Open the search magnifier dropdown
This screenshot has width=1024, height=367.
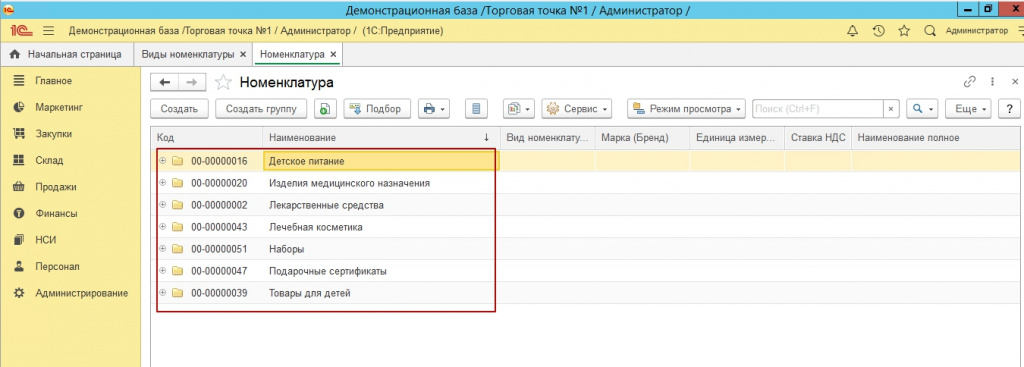[923, 109]
